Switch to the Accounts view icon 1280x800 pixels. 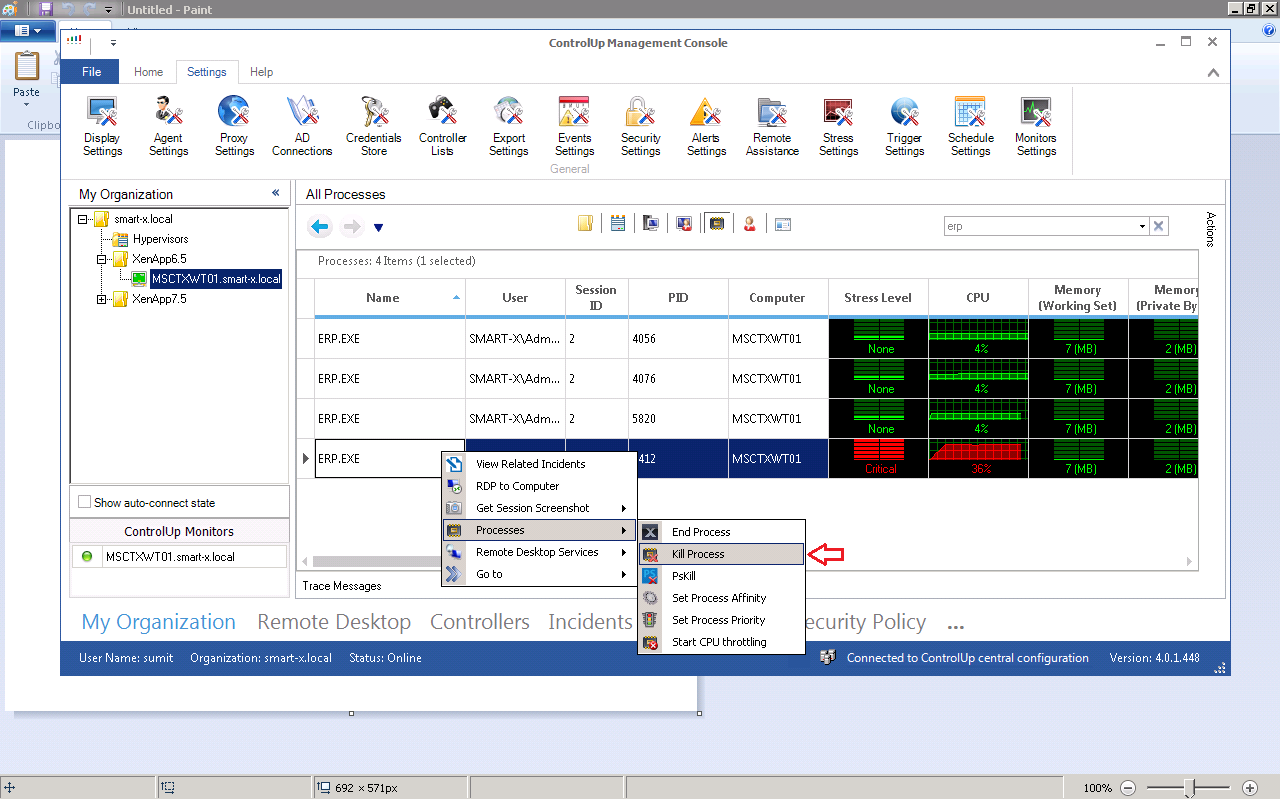coord(750,224)
